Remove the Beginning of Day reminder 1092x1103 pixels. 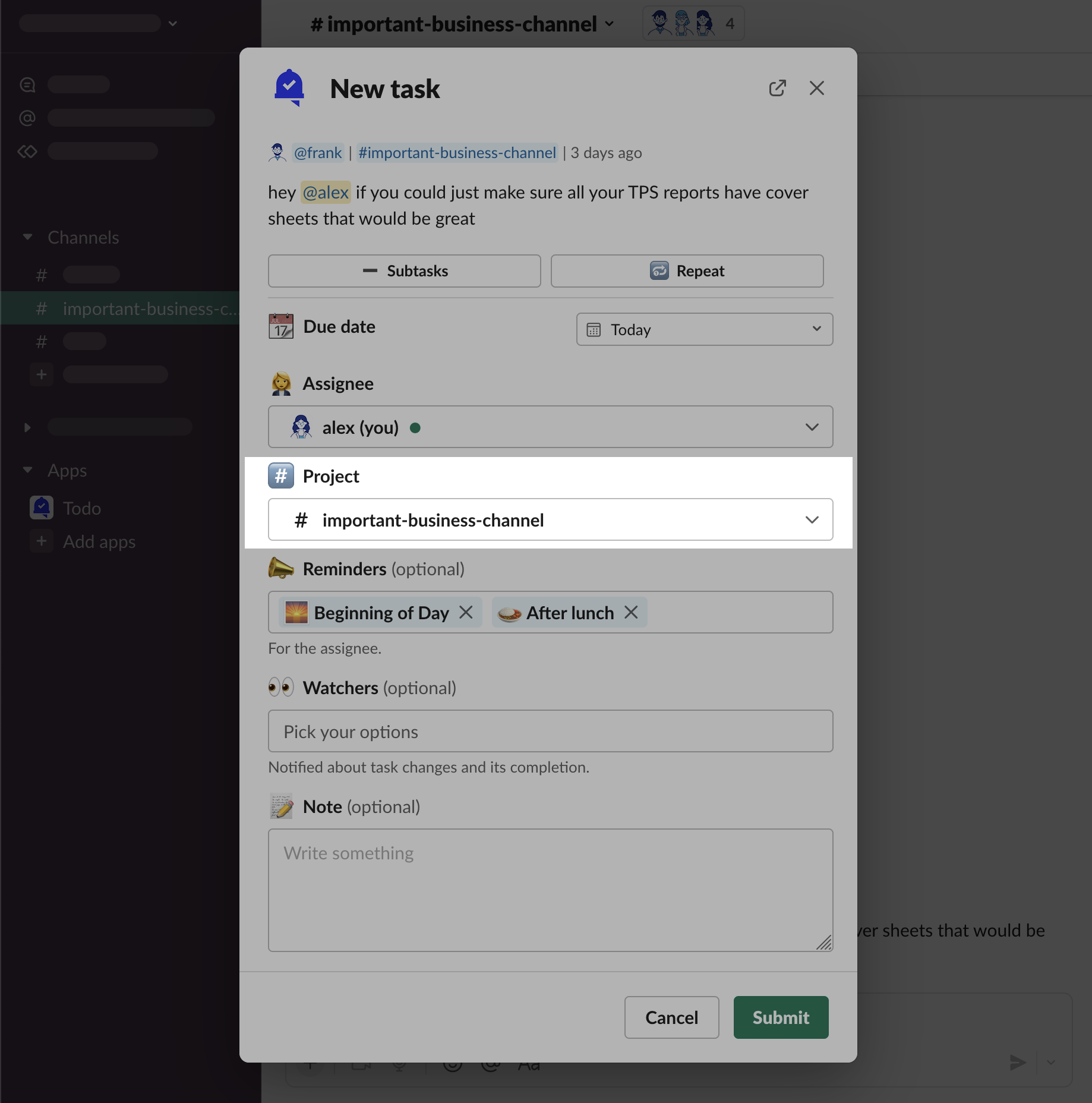[x=466, y=612]
